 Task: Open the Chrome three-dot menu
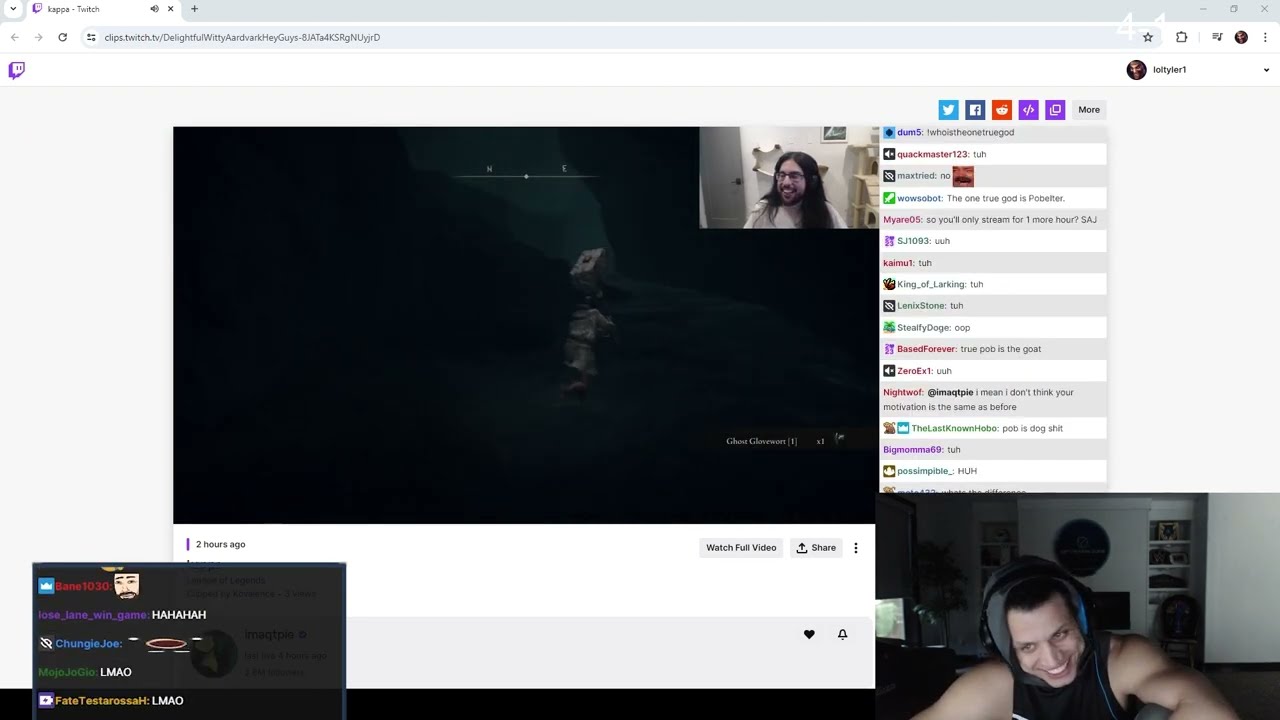(1266, 37)
